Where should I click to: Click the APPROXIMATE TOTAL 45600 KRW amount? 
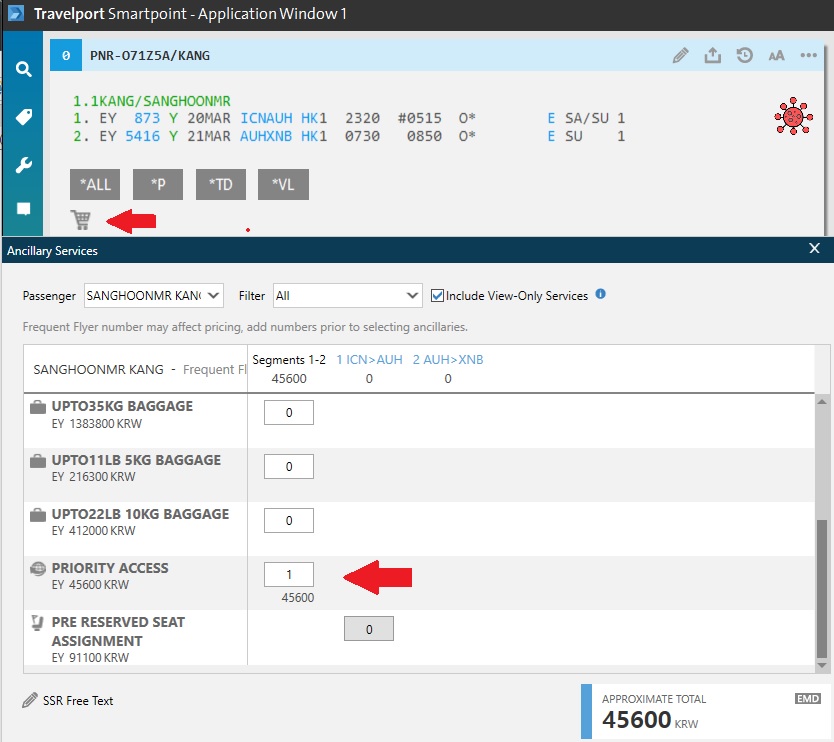650,720
